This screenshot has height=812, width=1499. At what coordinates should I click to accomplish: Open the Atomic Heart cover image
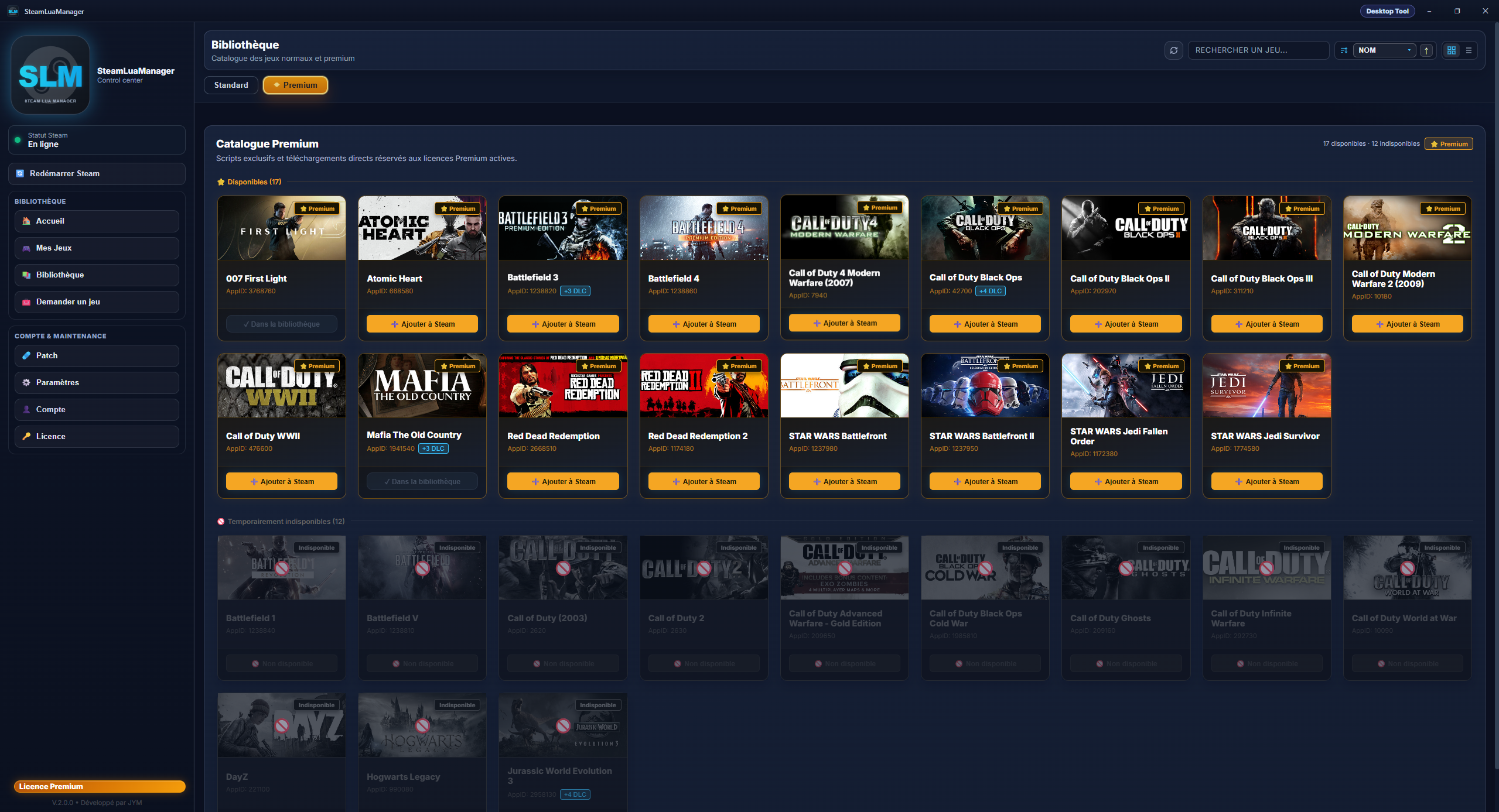click(x=422, y=228)
